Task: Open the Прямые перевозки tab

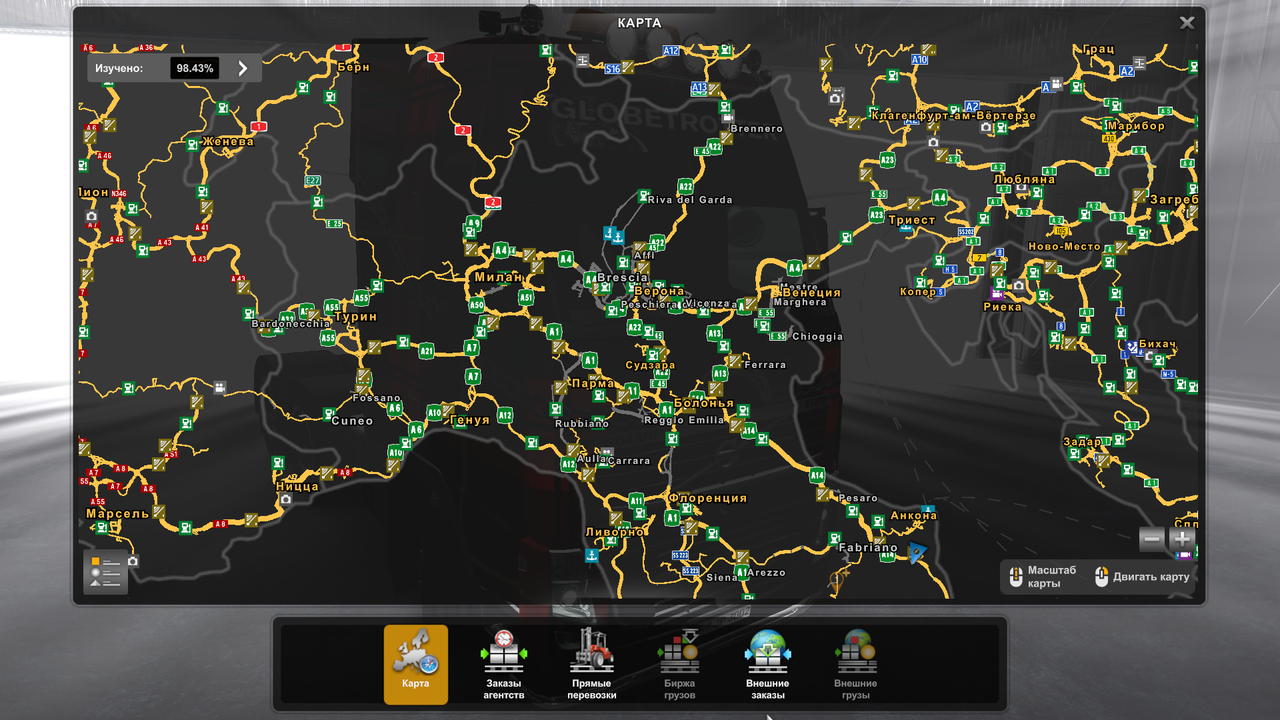Action: pyautogui.click(x=592, y=664)
